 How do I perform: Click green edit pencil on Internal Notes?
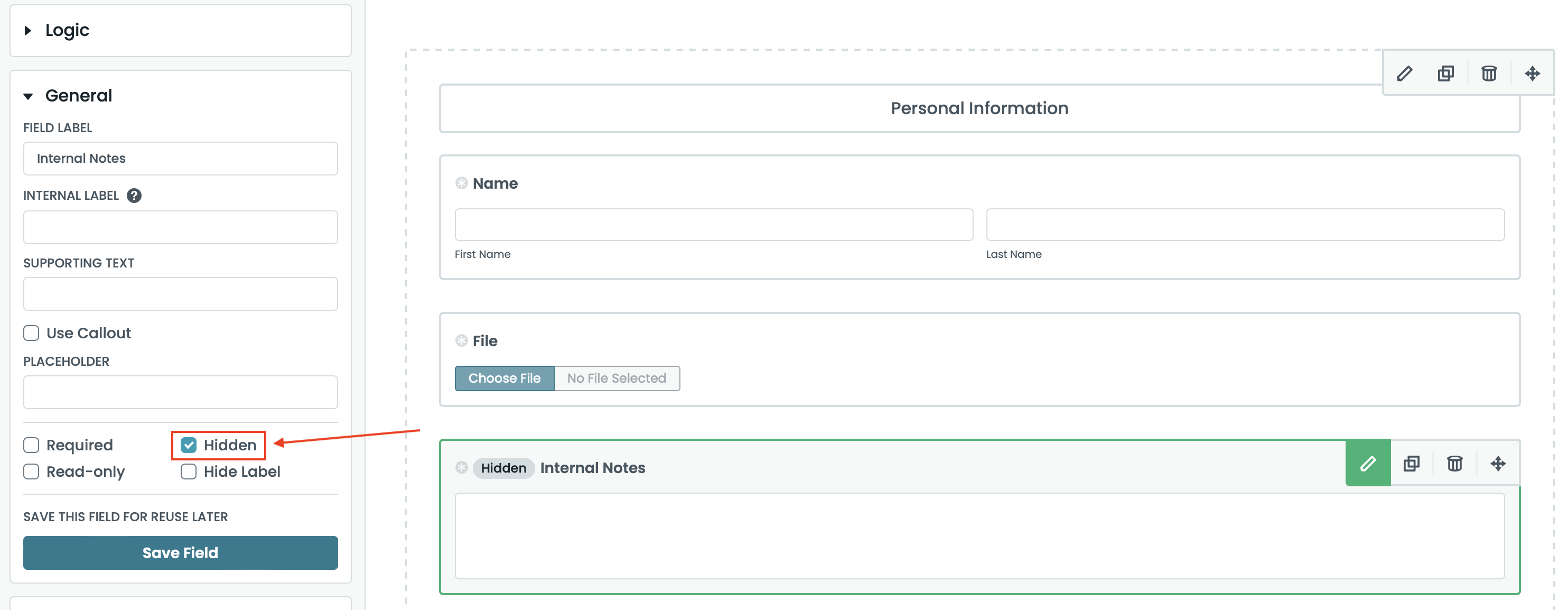pyautogui.click(x=1368, y=463)
